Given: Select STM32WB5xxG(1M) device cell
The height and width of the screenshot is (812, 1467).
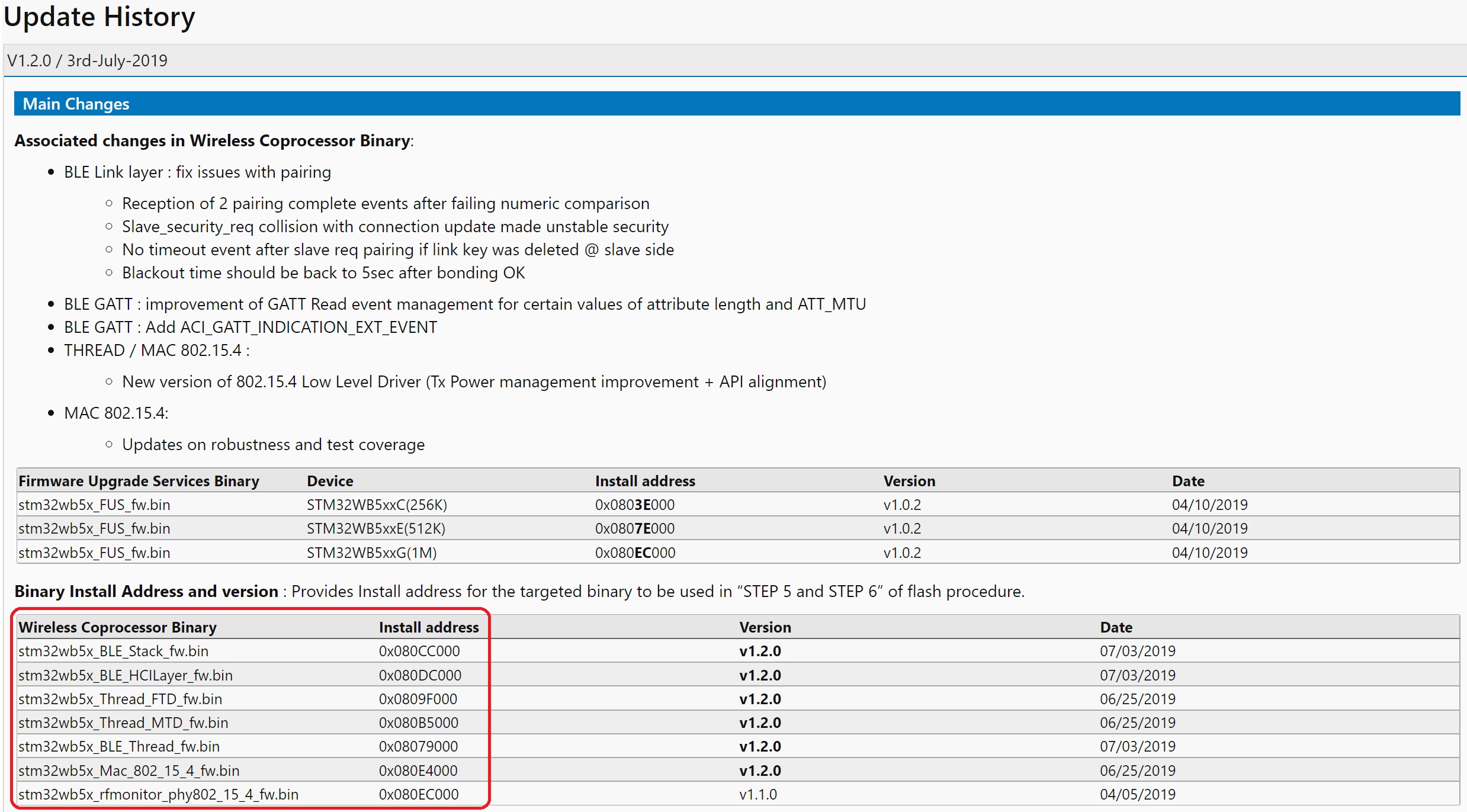Looking at the screenshot, I should (371, 553).
